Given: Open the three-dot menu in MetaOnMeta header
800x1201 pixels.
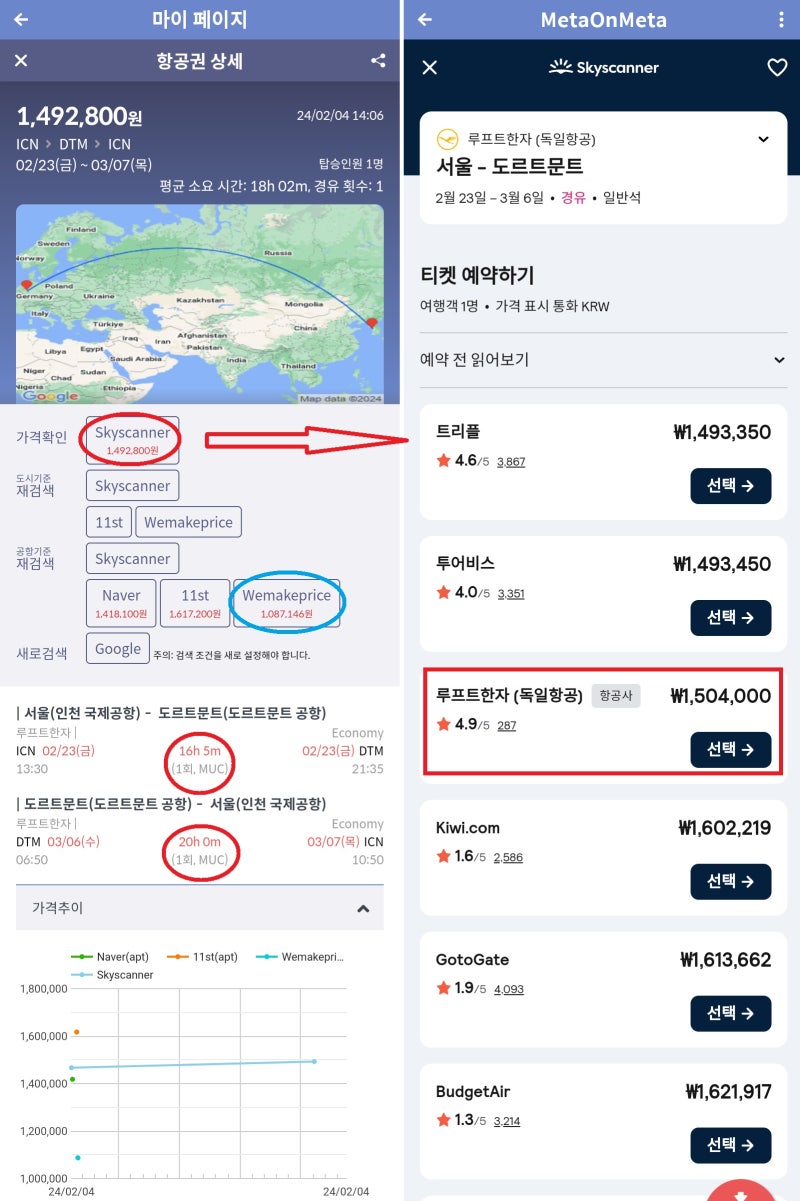Looking at the screenshot, I should click(781, 19).
